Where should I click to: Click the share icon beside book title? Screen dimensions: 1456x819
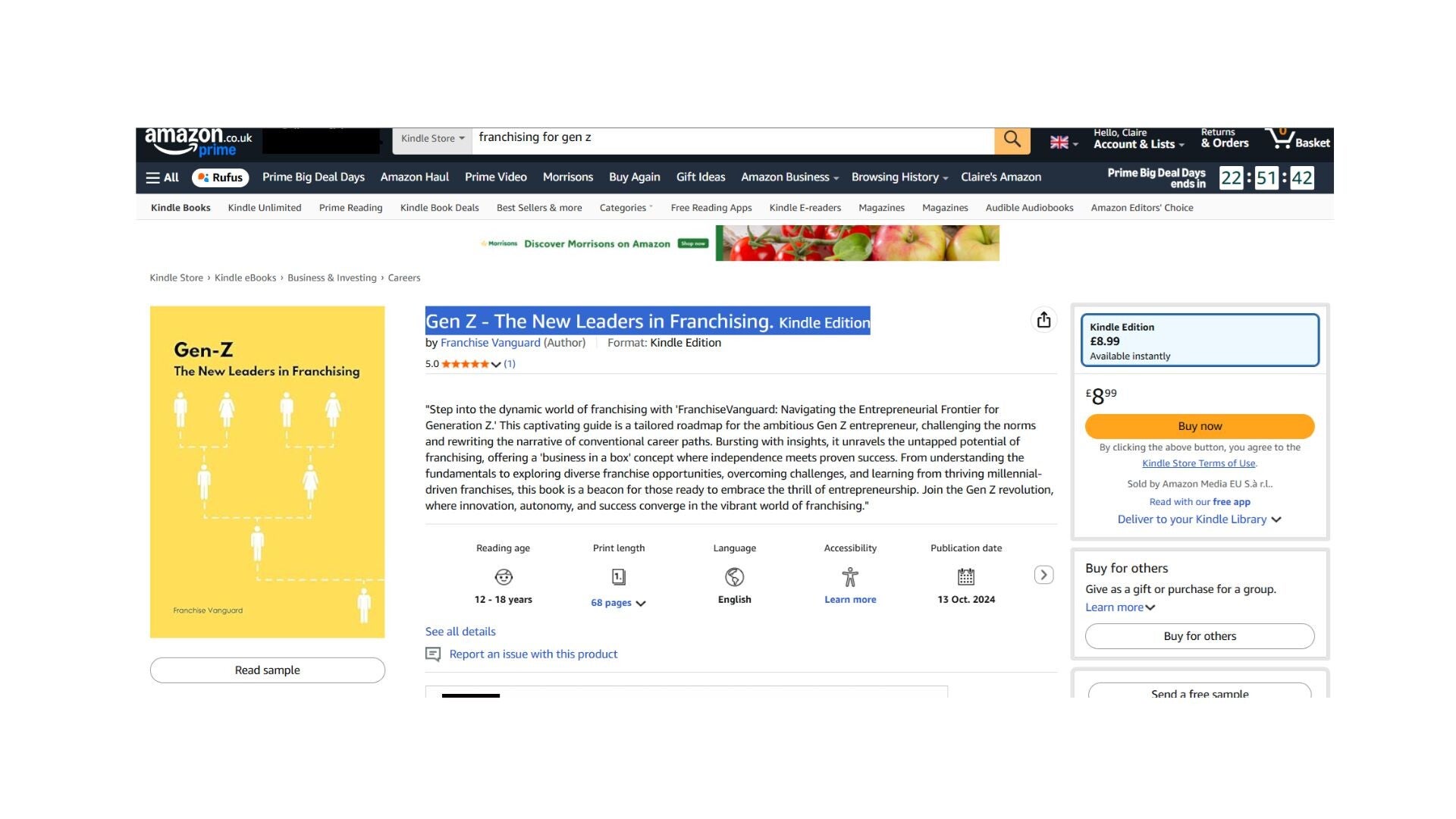[x=1043, y=320]
